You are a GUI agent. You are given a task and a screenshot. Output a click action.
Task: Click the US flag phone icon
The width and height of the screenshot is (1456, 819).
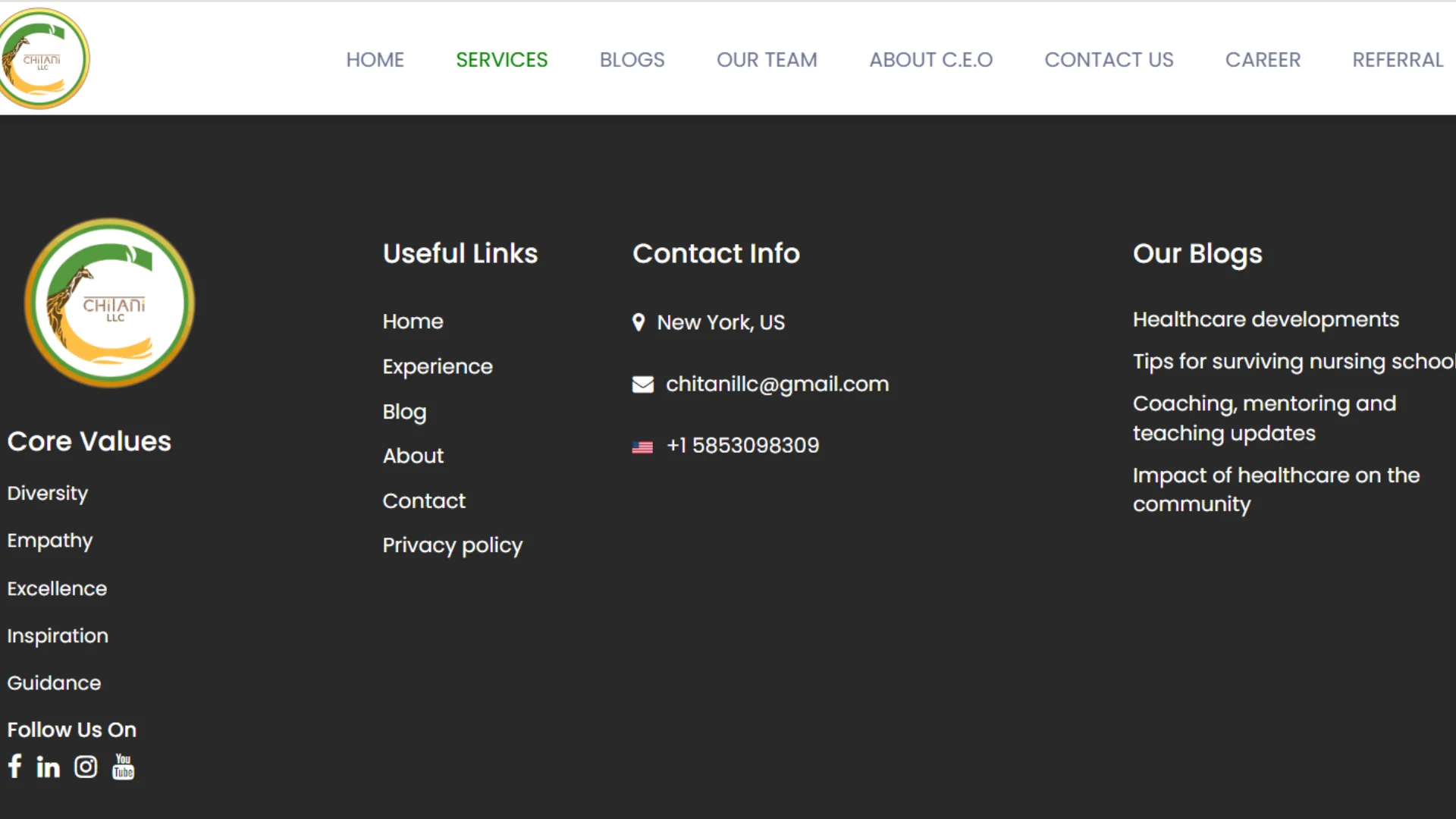[642, 447]
